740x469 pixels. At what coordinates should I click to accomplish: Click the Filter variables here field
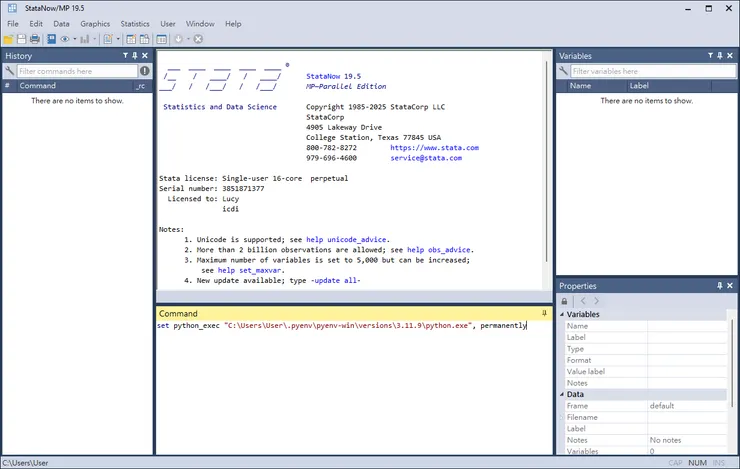click(x=653, y=71)
